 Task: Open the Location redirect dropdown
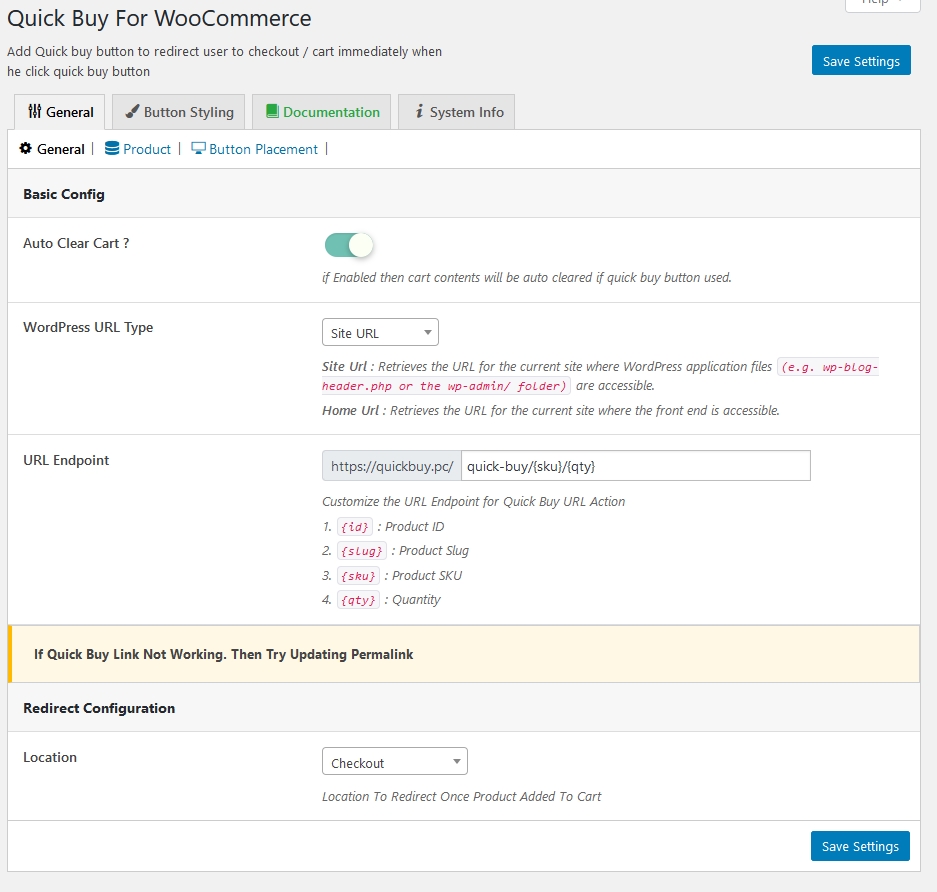(394, 761)
